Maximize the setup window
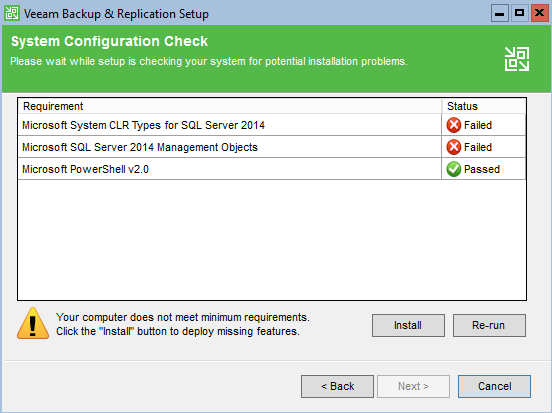Viewport: 552px width, 413px height. [519, 14]
